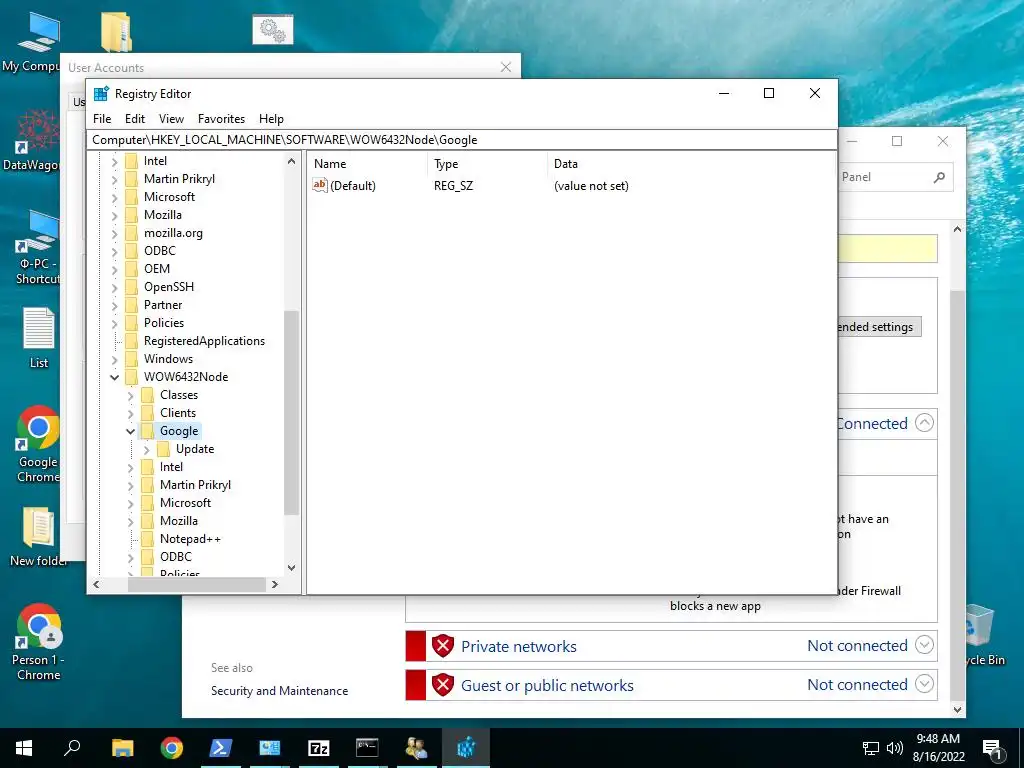The width and height of the screenshot is (1024, 768).
Task: Open the Windows Start menu
Action: point(24,748)
